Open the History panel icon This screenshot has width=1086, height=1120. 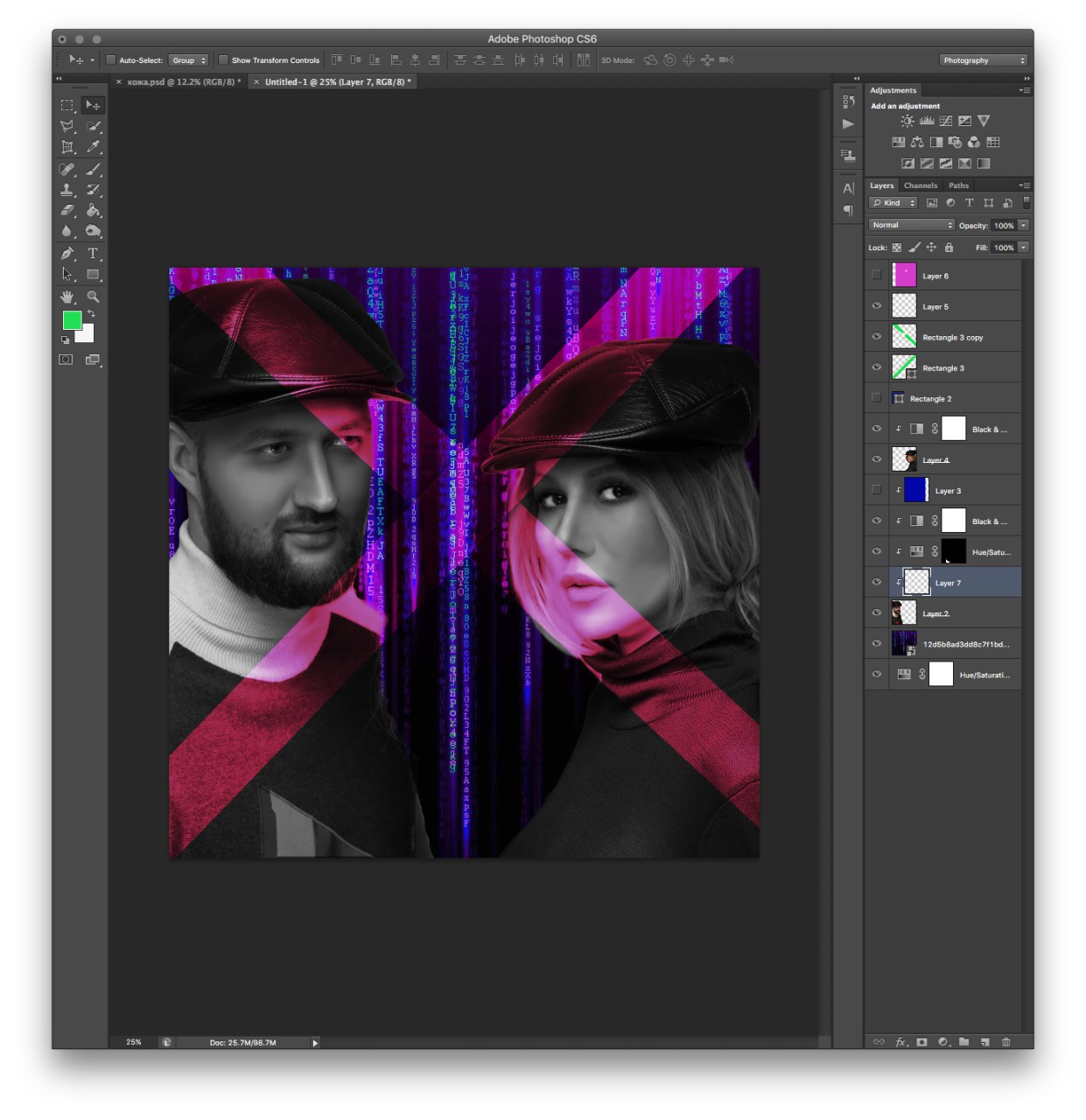pos(848,101)
